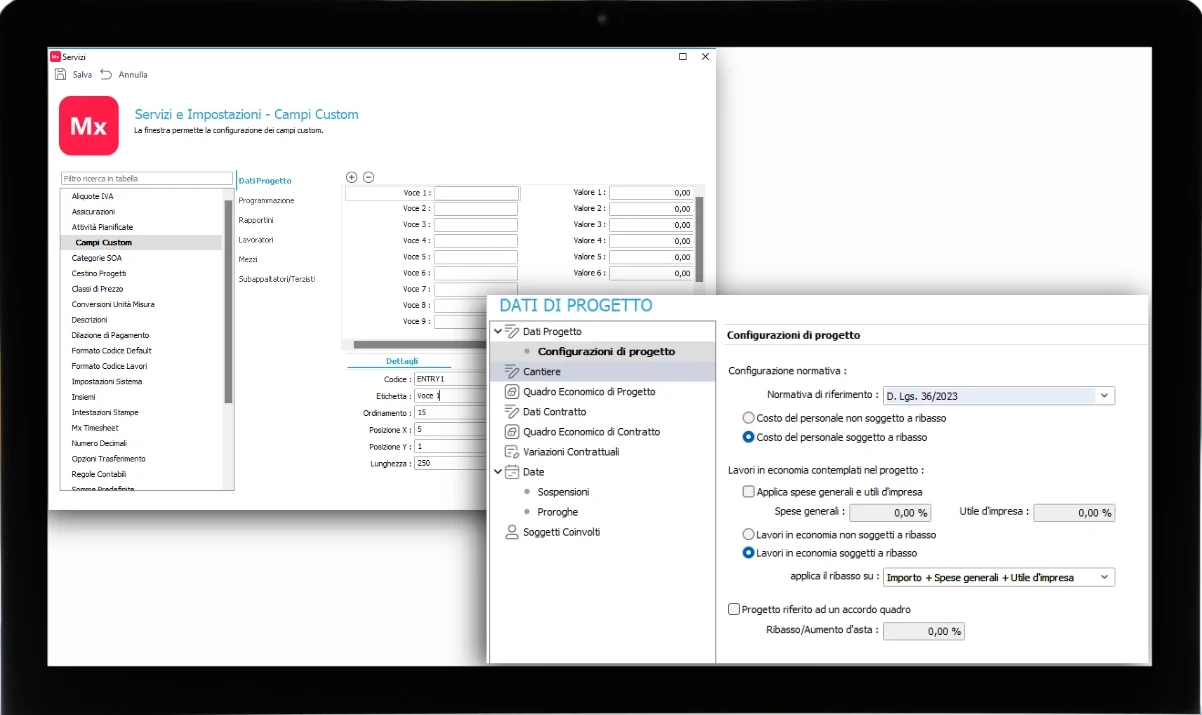Click the Ordinamento field showing 15
This screenshot has width=1202, height=715.
[450, 412]
